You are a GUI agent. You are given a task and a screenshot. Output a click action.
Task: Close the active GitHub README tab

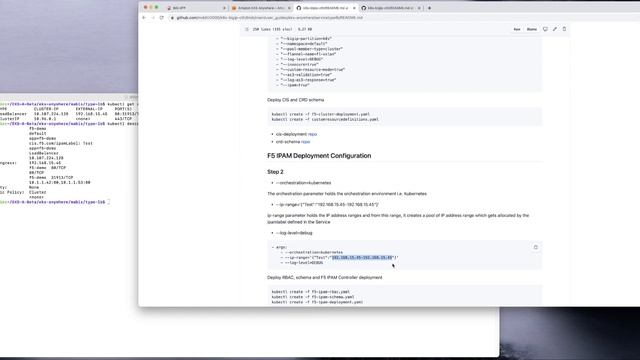pos(354,8)
